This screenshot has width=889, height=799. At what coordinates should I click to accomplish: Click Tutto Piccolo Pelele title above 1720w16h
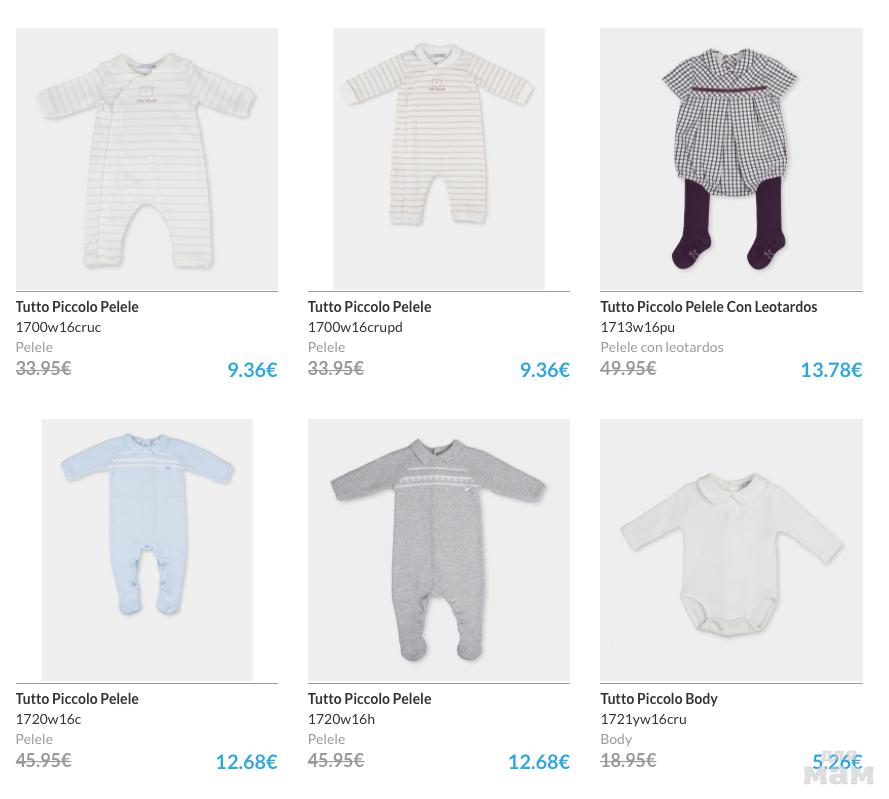(369, 699)
